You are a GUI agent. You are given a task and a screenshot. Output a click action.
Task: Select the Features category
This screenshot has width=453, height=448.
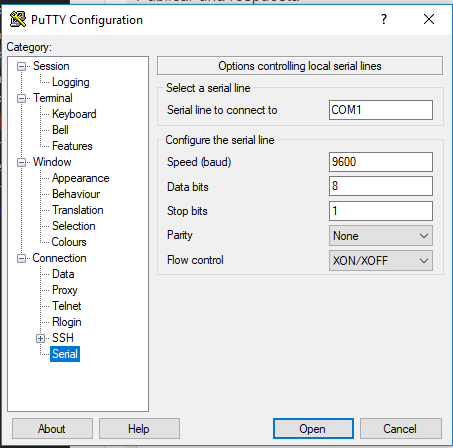(x=72, y=146)
